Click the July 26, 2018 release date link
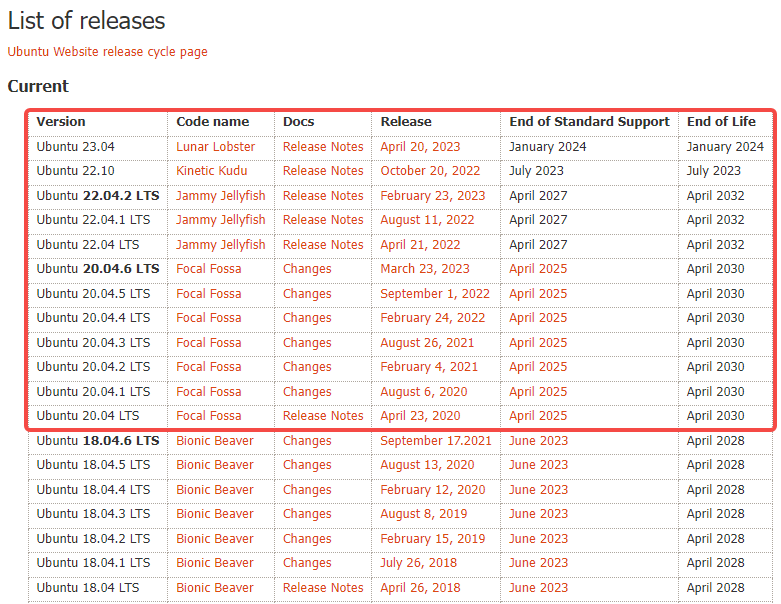 coord(418,563)
